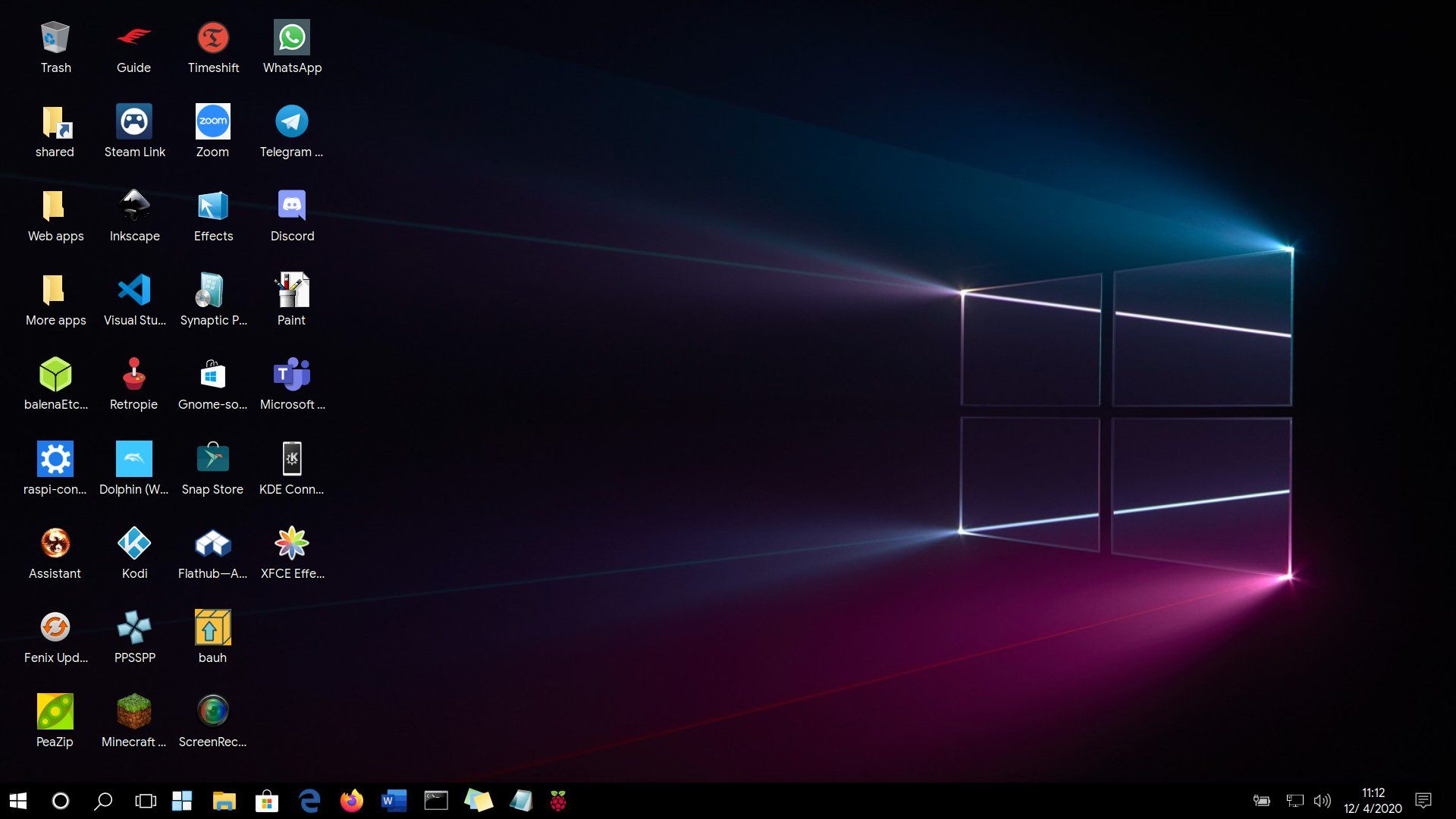Click the four-tile windows taskbar icon
This screenshot has height=819, width=1456.
(x=182, y=801)
